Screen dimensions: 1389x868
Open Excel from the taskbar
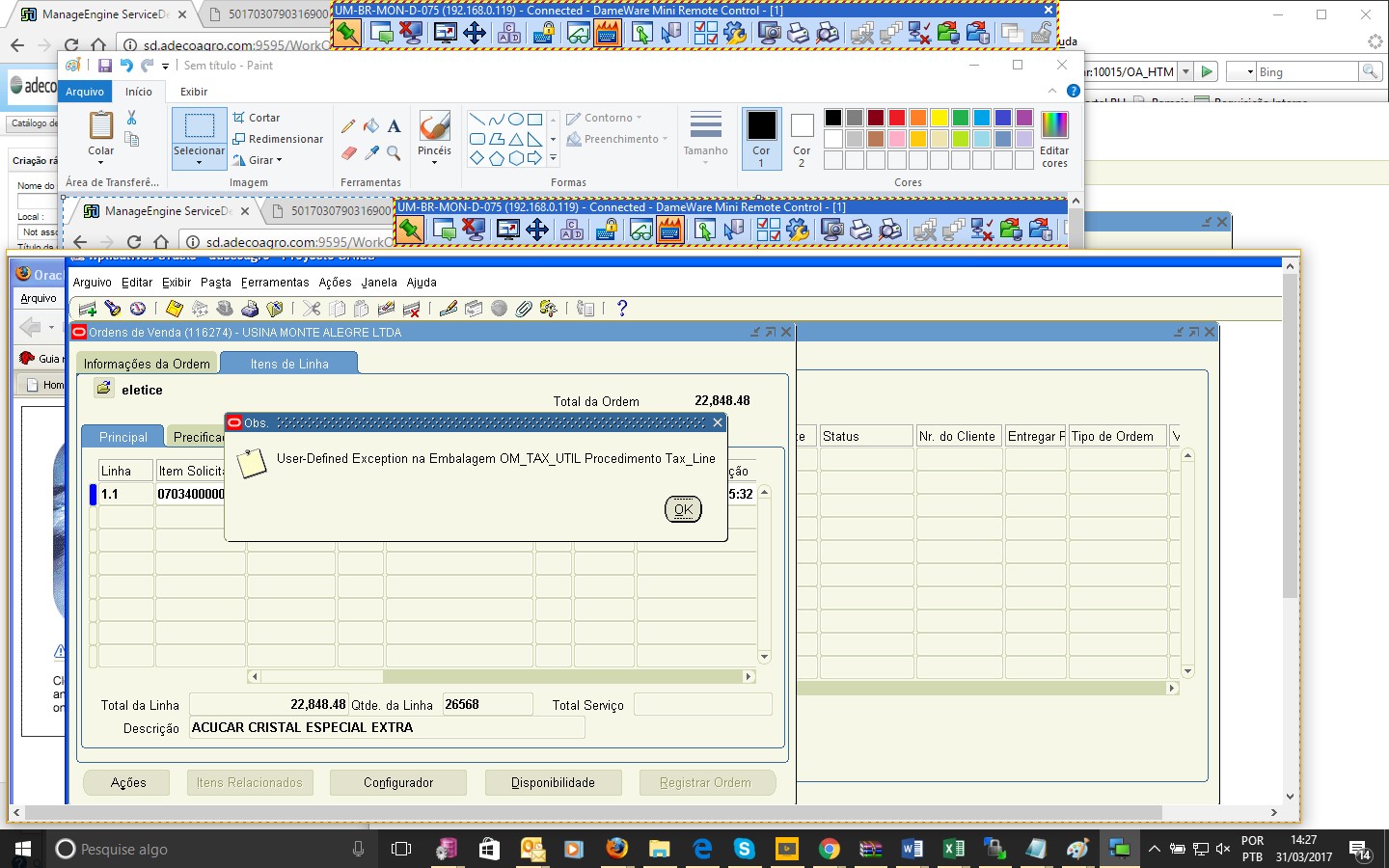953,849
